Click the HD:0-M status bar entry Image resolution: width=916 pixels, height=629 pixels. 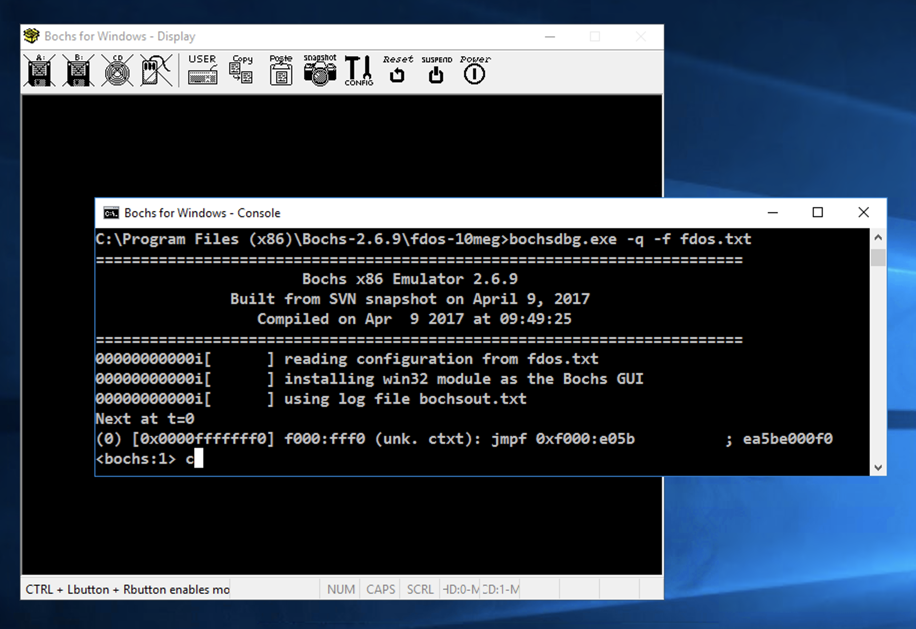pos(460,589)
